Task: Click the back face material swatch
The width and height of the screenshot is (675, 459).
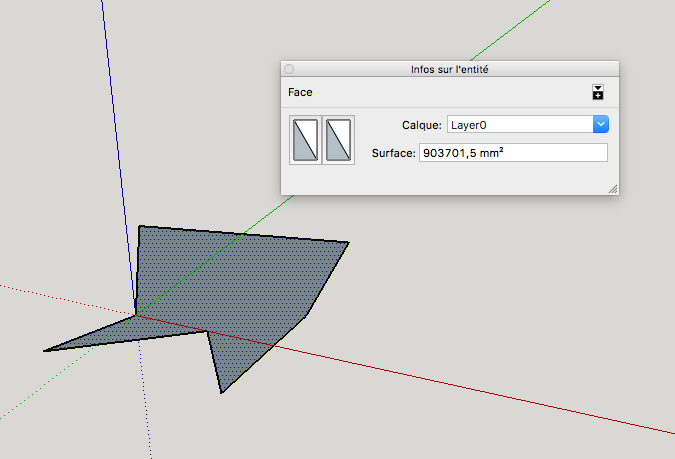Action: pos(338,140)
